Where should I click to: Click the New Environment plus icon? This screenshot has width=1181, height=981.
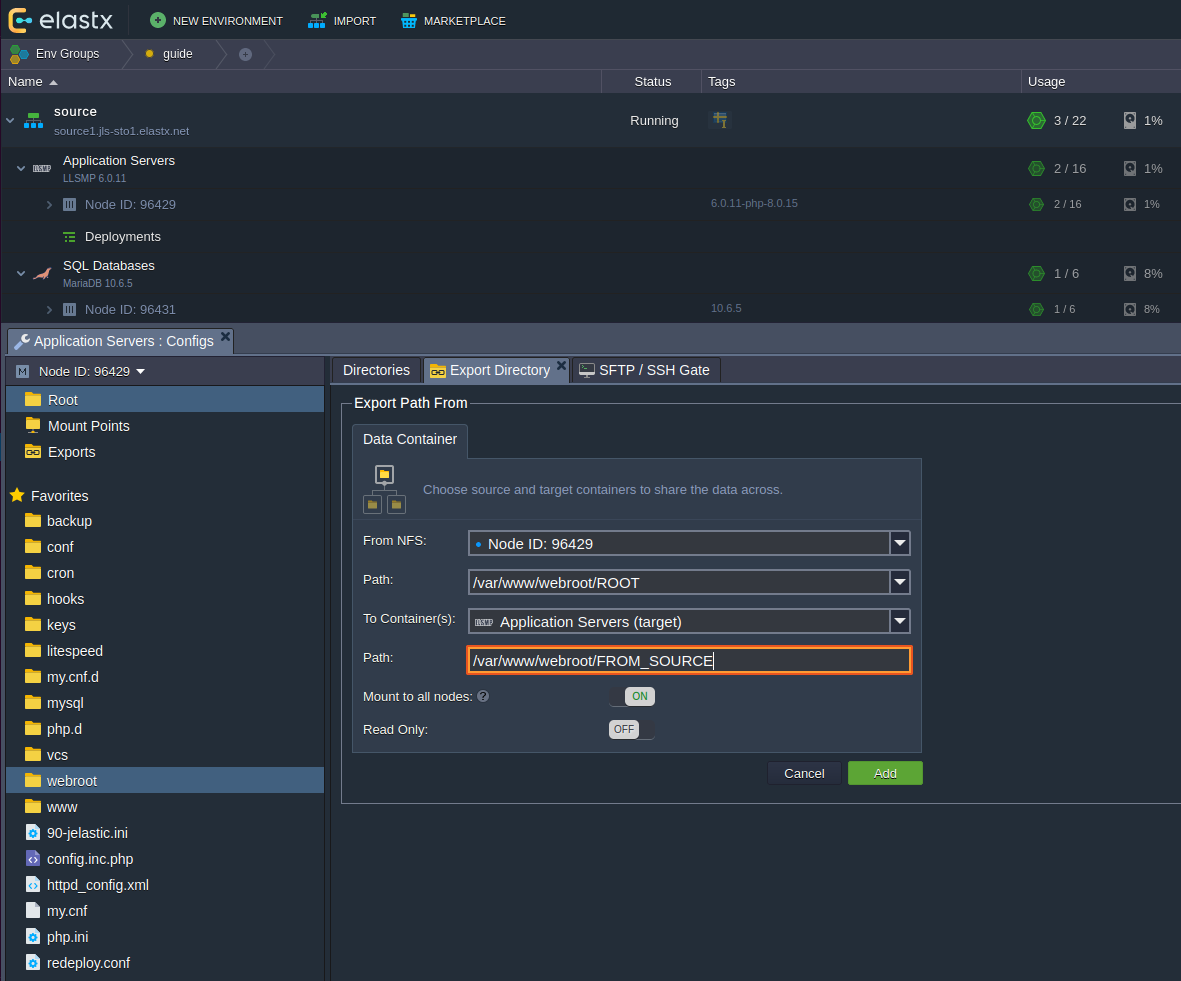click(x=158, y=20)
